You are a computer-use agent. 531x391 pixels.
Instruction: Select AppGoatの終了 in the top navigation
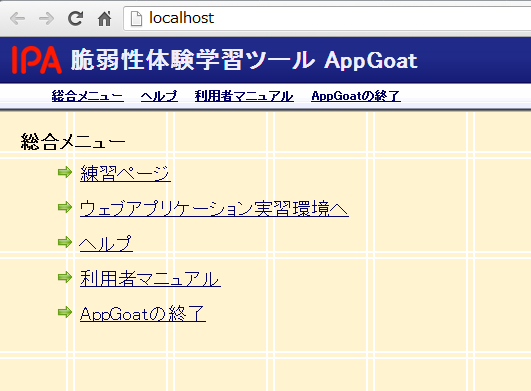point(356,96)
